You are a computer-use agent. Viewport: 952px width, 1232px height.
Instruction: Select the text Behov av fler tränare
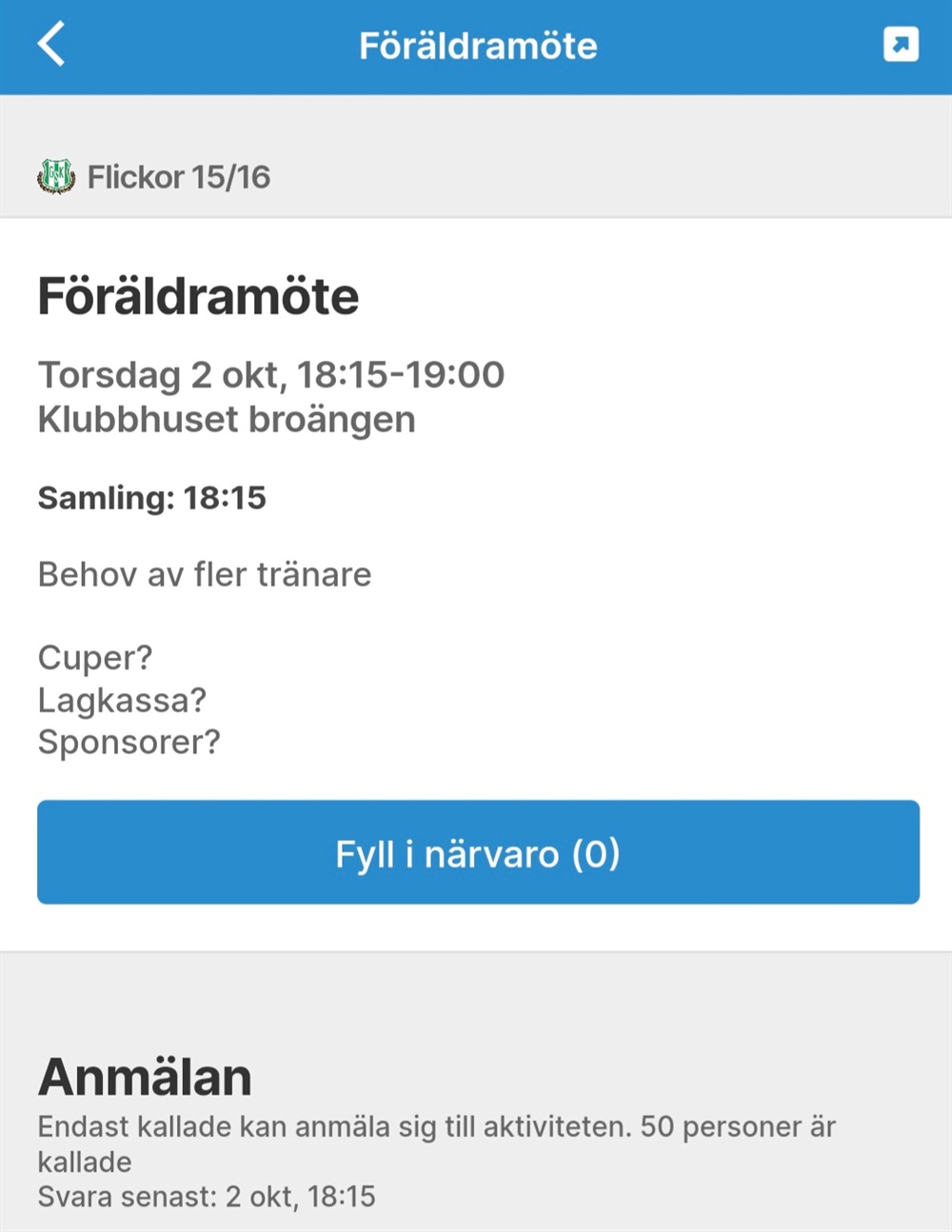[x=205, y=574]
